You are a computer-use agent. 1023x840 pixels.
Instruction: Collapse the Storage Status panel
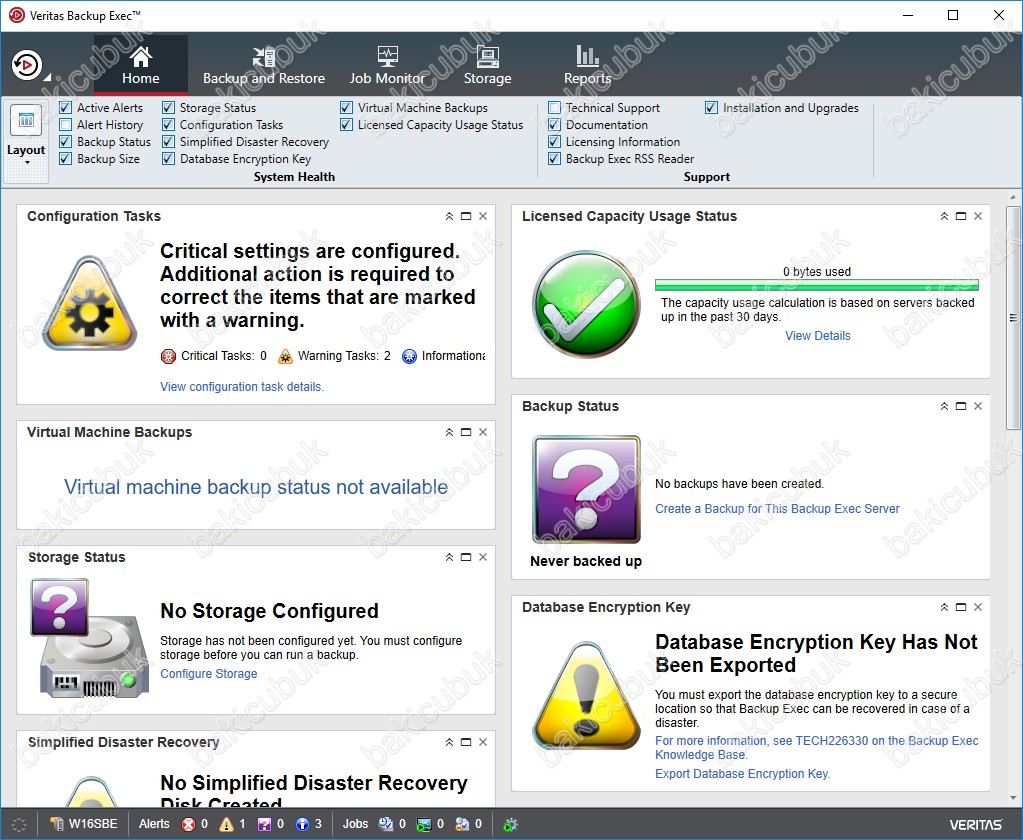pos(450,558)
